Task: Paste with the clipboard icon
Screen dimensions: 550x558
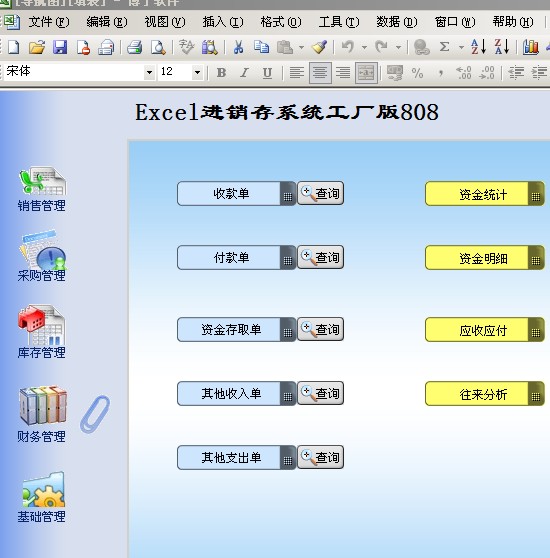Action: pos(285,47)
